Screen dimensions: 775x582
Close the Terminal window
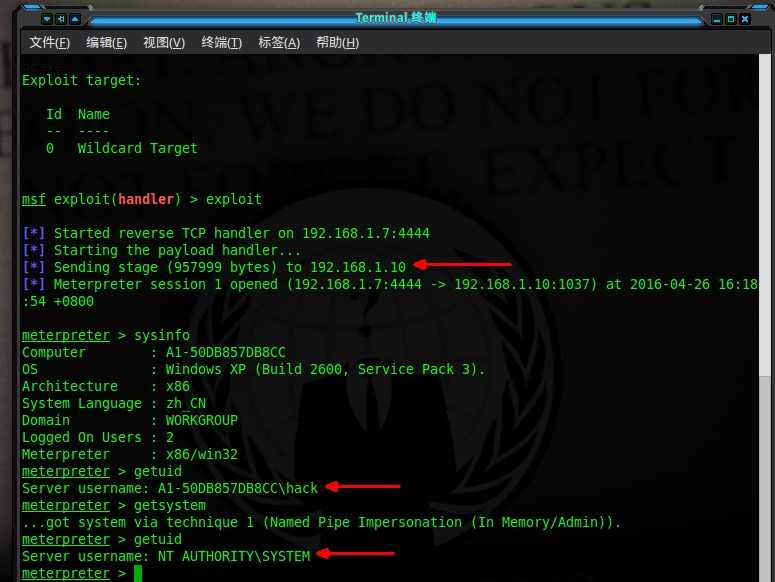pos(745,19)
